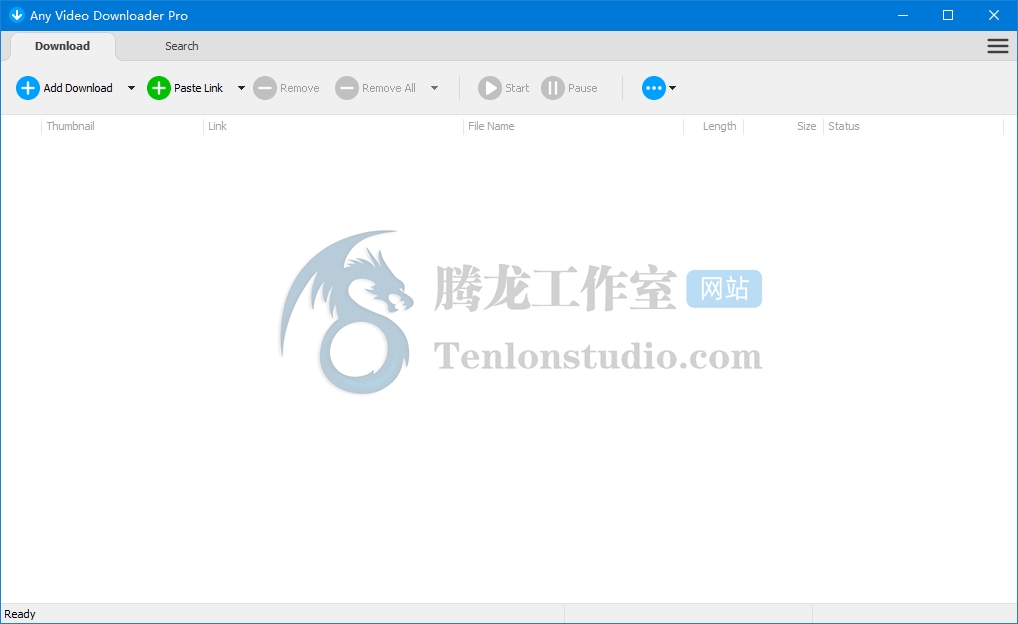This screenshot has height=624, width=1018.
Task: Click the Pause icon in toolbar
Action: [x=553, y=88]
